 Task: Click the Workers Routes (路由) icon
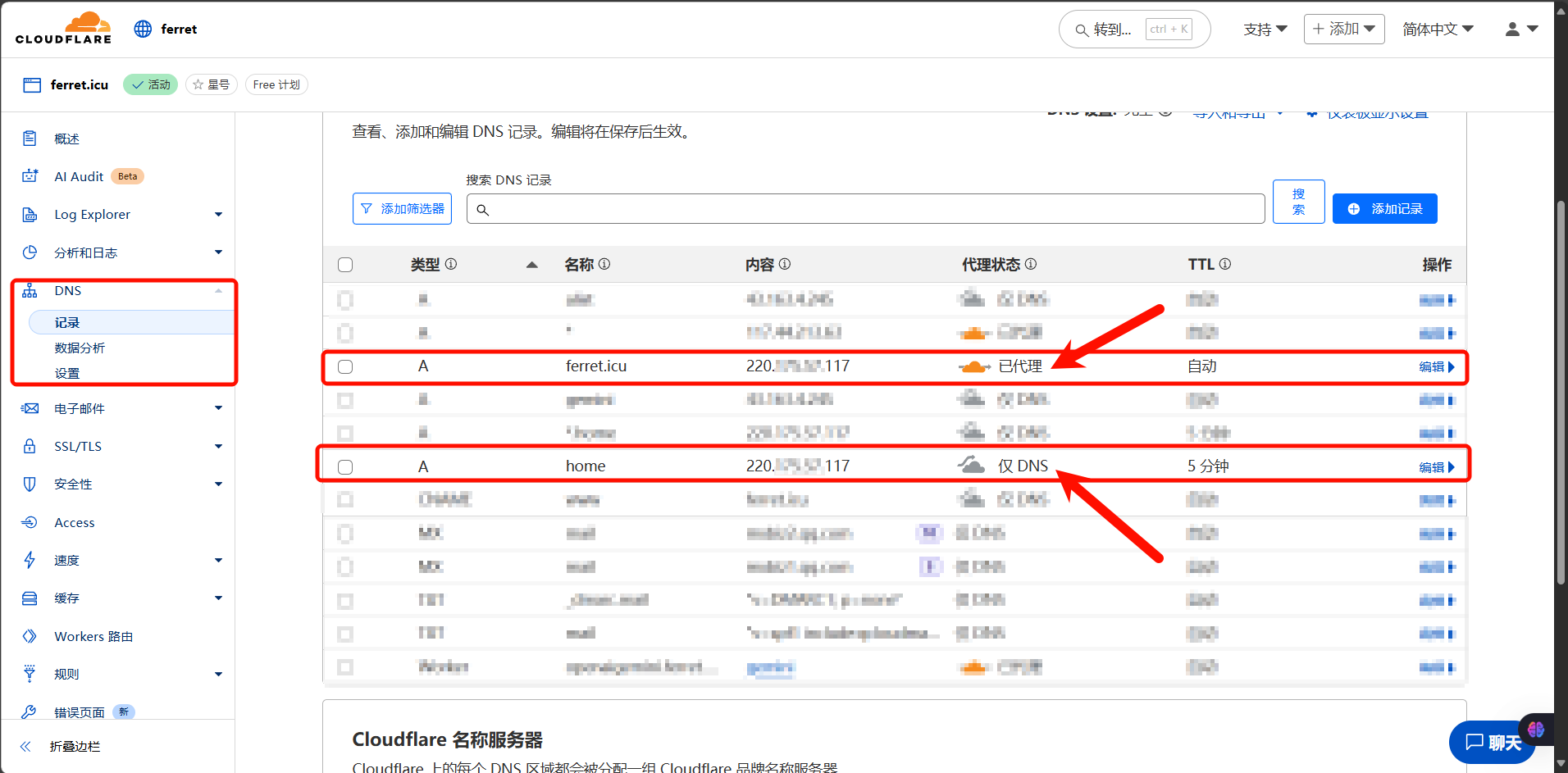pyautogui.click(x=30, y=636)
